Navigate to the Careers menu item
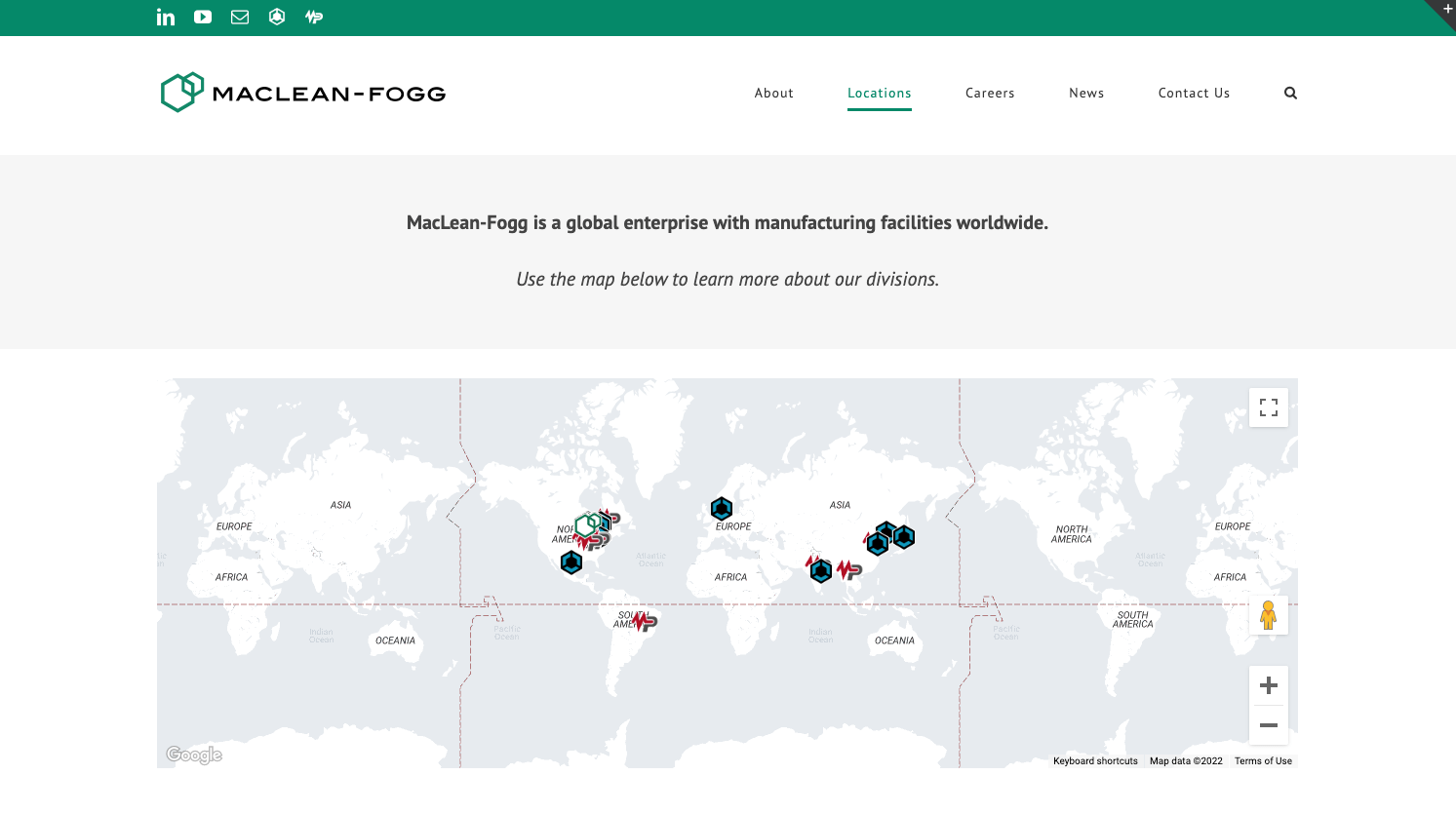This screenshot has height=814, width=1456. coord(990,93)
